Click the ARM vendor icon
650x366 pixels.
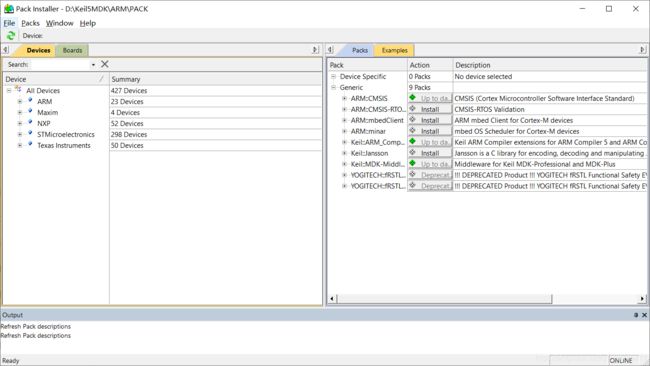[30, 100]
